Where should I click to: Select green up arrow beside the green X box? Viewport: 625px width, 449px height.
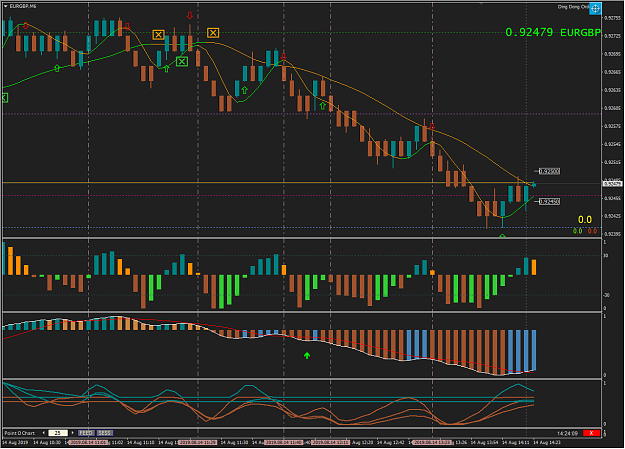[167, 69]
